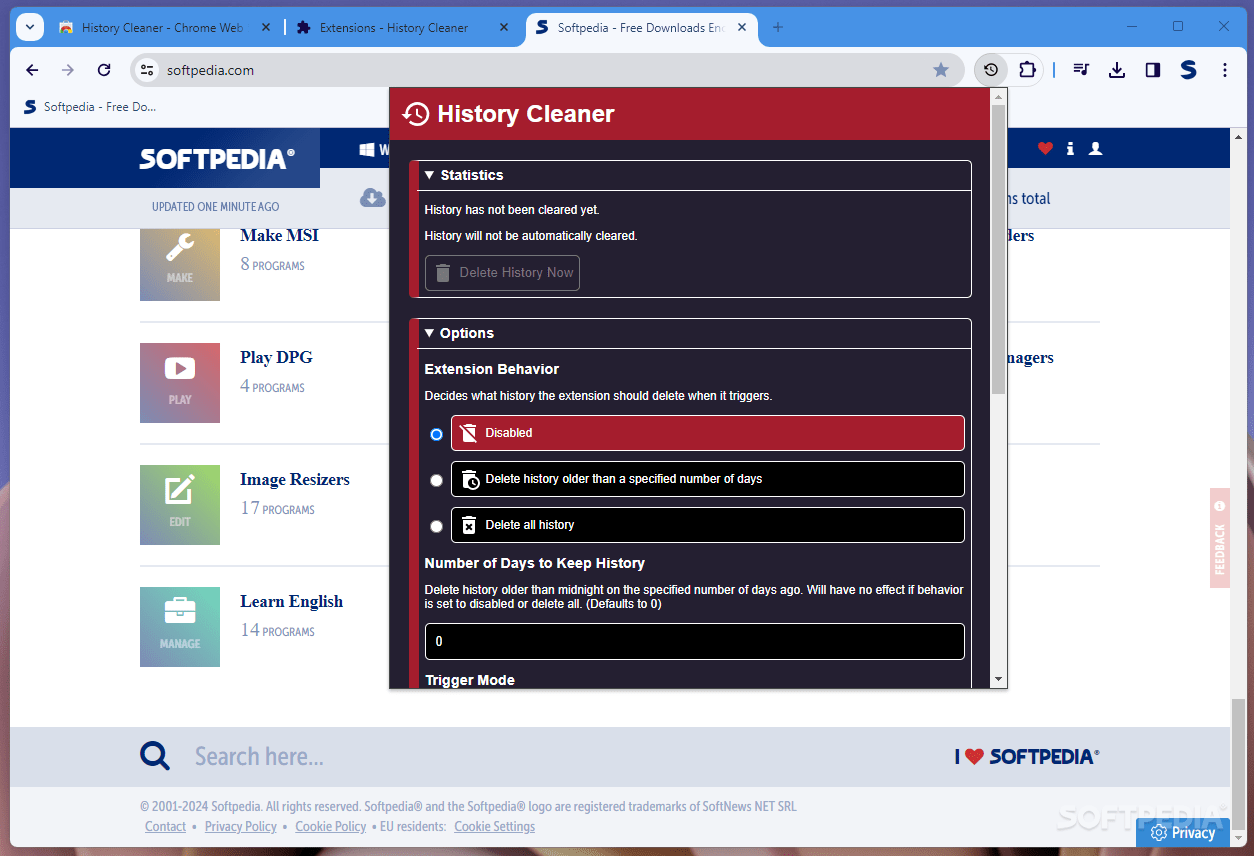
Task: Click the Play DPG video category icon
Action: click(x=180, y=383)
